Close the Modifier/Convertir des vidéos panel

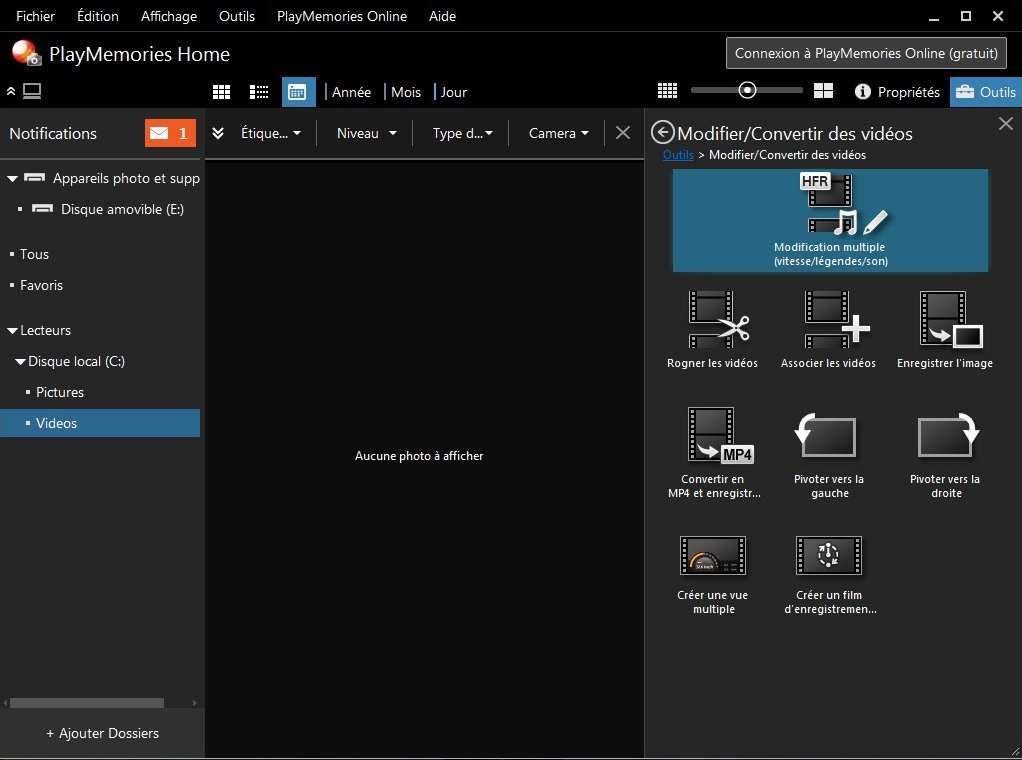pyautogui.click(x=1006, y=123)
